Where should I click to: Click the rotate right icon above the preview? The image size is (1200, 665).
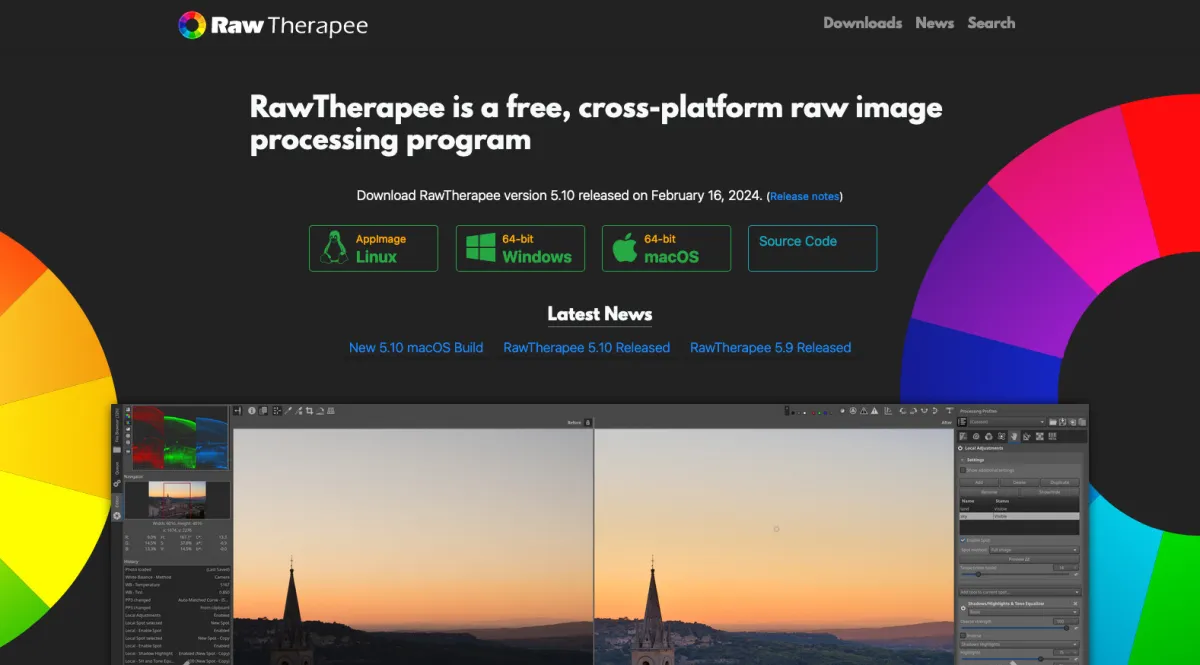(x=913, y=411)
